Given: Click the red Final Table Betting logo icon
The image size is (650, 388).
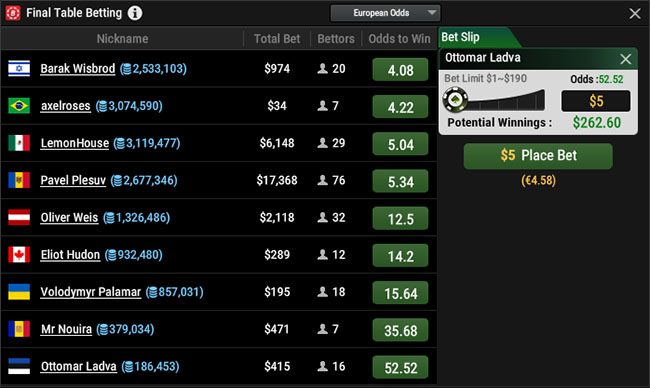Looking at the screenshot, I should (13, 13).
